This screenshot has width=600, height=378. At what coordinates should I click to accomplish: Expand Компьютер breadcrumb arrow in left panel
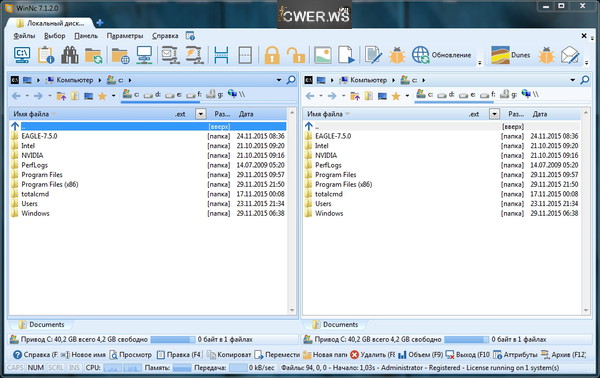tap(99, 80)
